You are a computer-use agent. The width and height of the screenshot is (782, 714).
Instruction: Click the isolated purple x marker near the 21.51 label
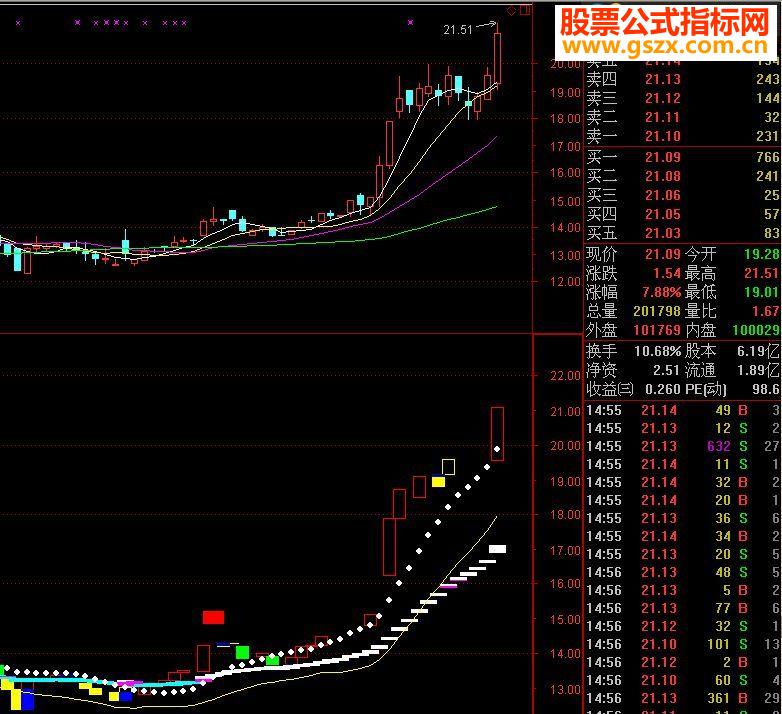coord(410,22)
